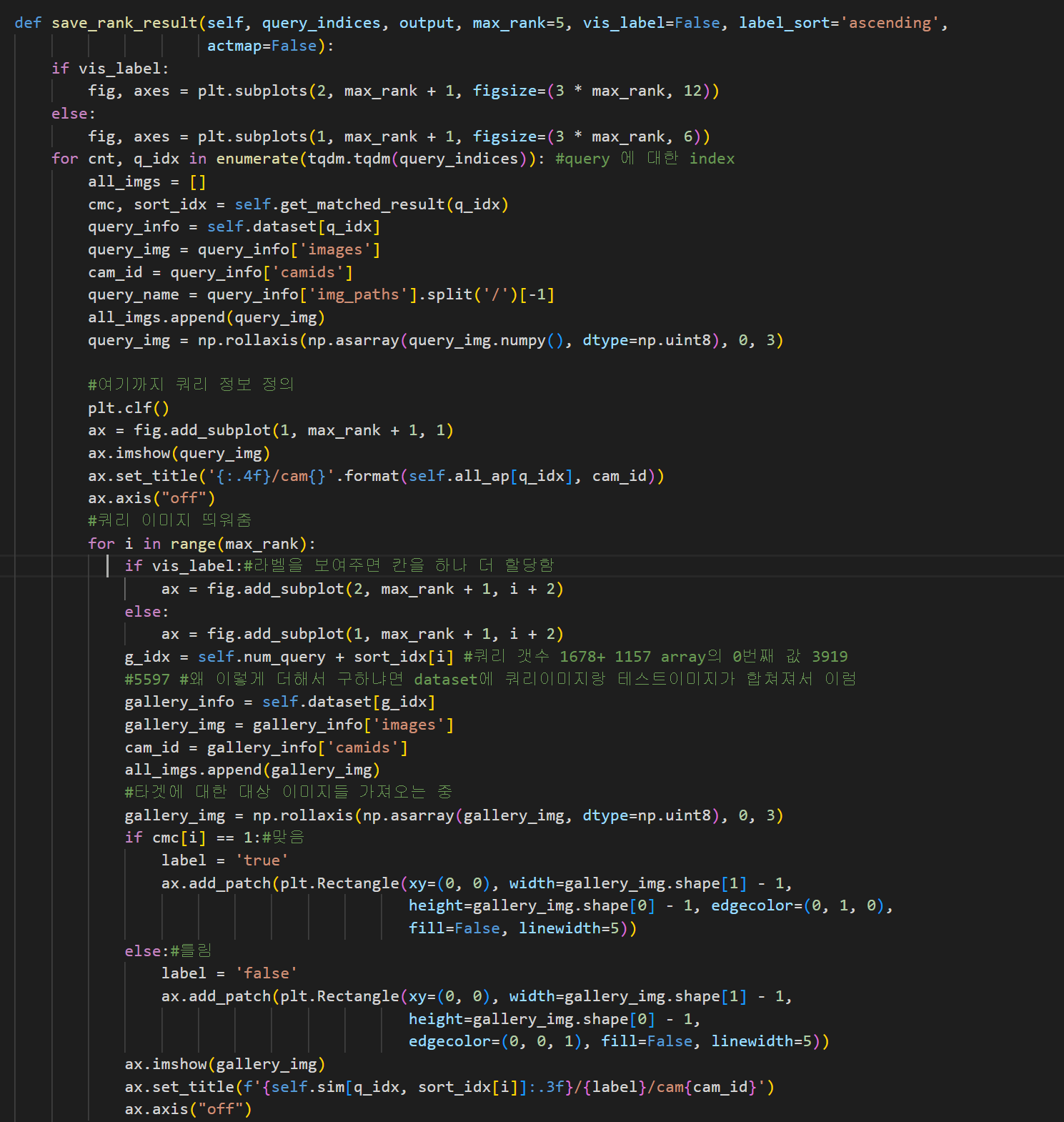The height and width of the screenshot is (1122, 1064).
Task: Click the 'img_paths' string key
Action: [358, 294]
